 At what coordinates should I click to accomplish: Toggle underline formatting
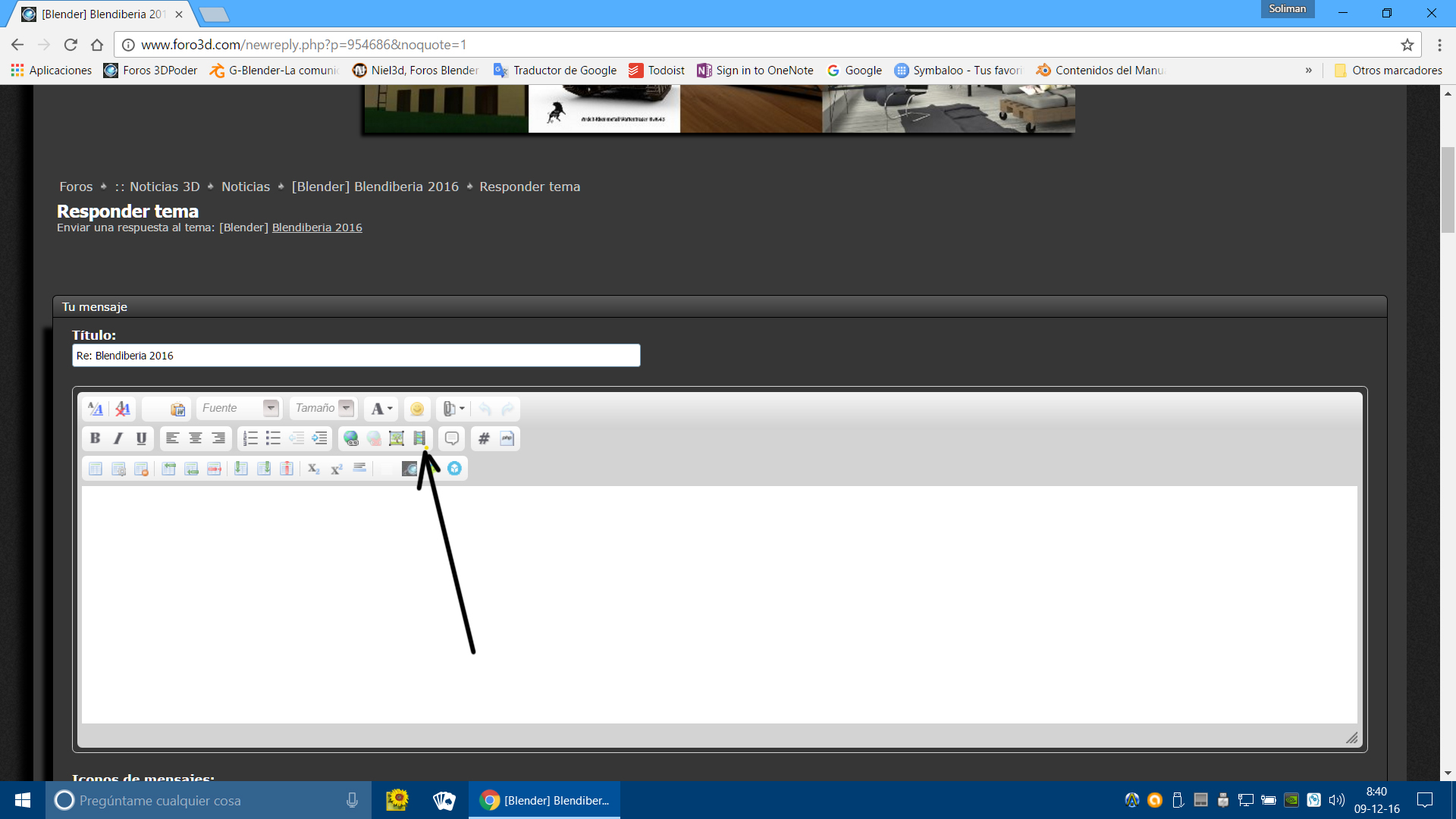click(x=141, y=438)
